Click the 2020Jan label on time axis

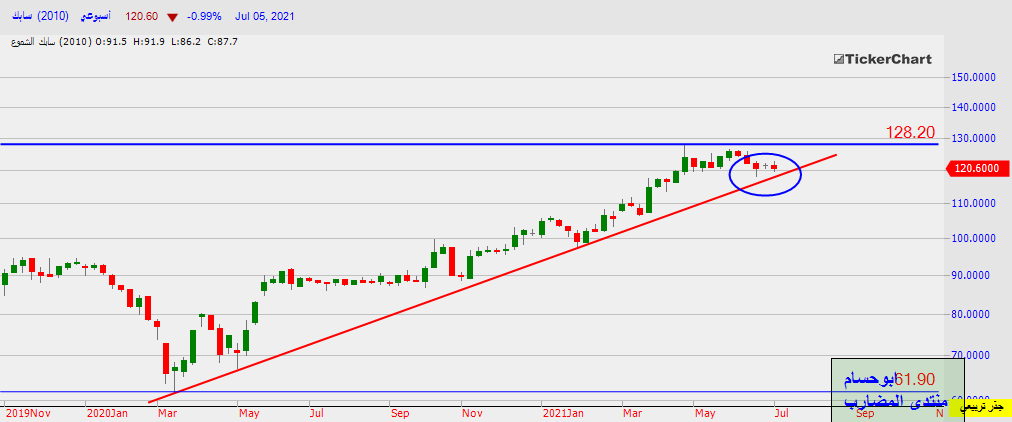(x=107, y=411)
